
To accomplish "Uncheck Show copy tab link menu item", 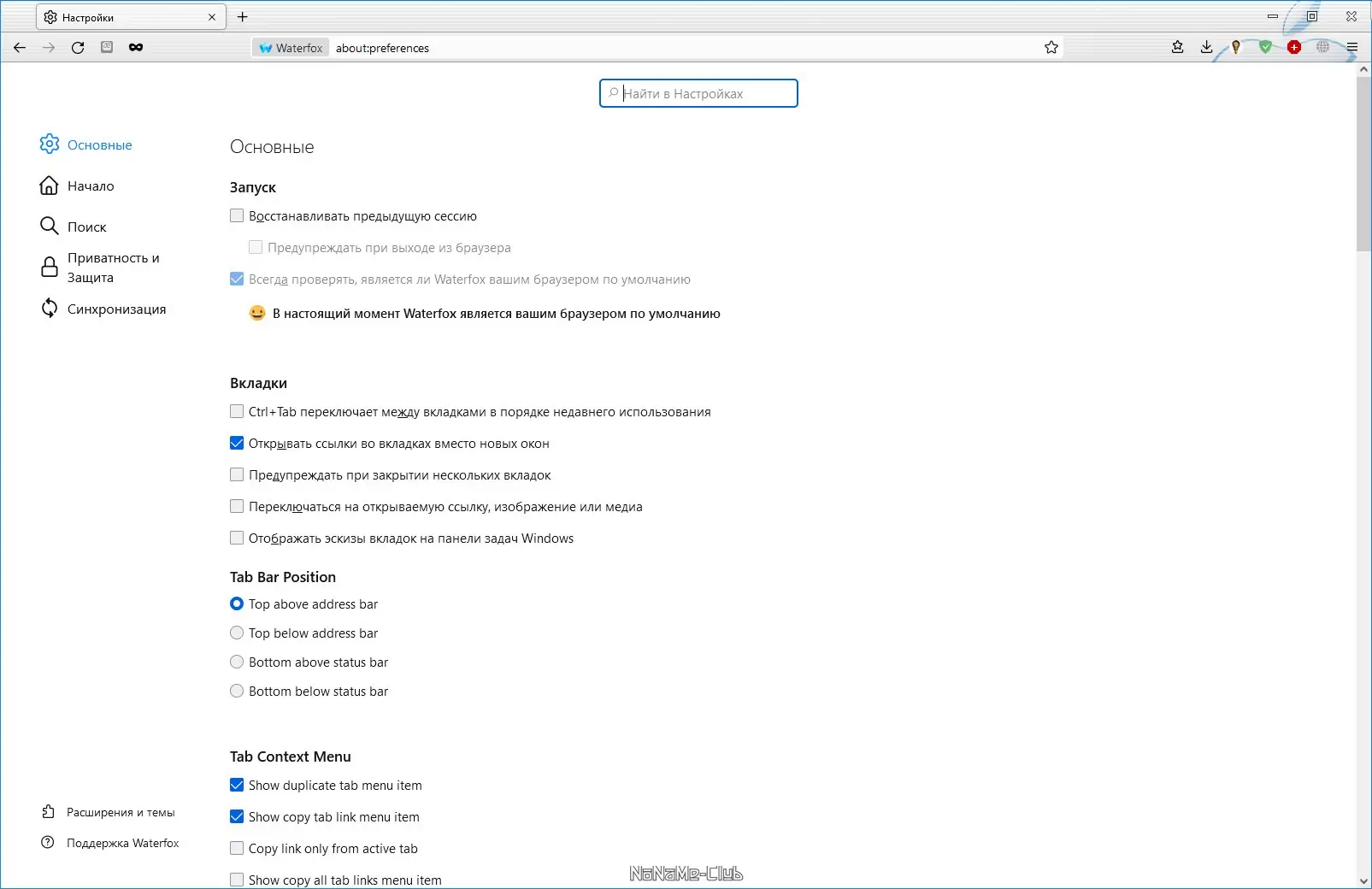I will point(237,816).
